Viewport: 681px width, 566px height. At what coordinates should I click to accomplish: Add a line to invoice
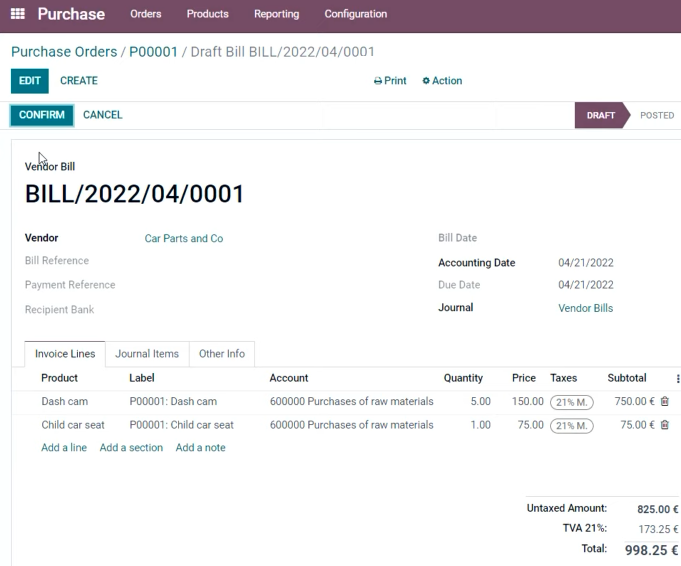click(64, 447)
